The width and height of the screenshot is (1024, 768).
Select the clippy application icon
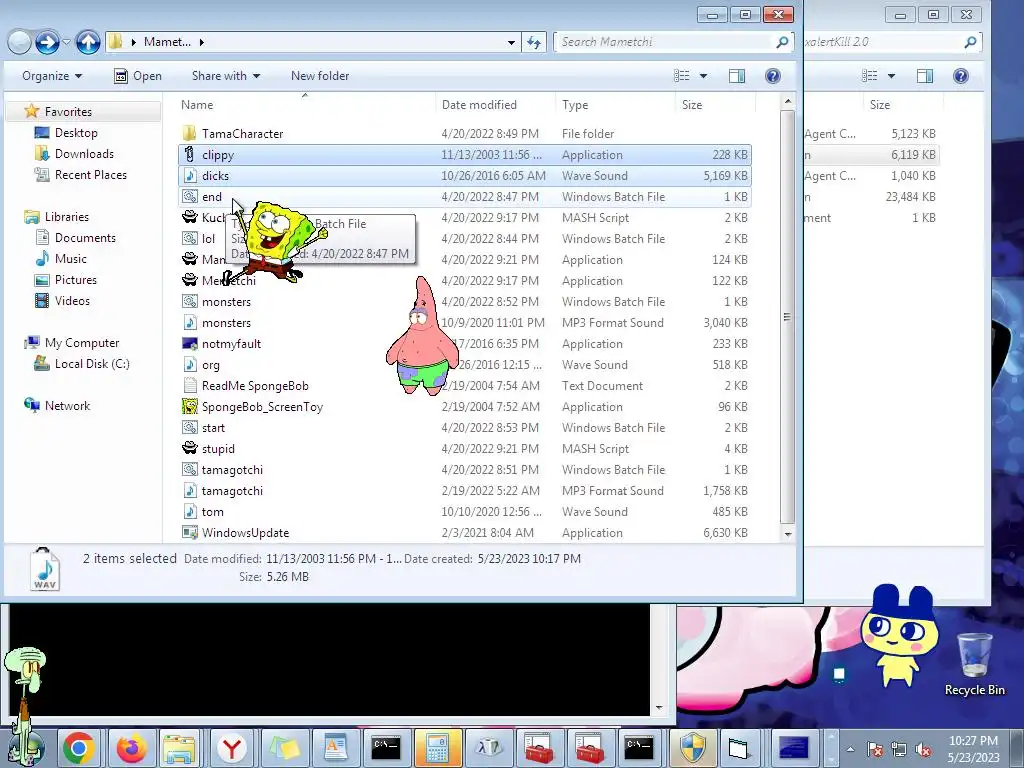pyautogui.click(x=189, y=155)
